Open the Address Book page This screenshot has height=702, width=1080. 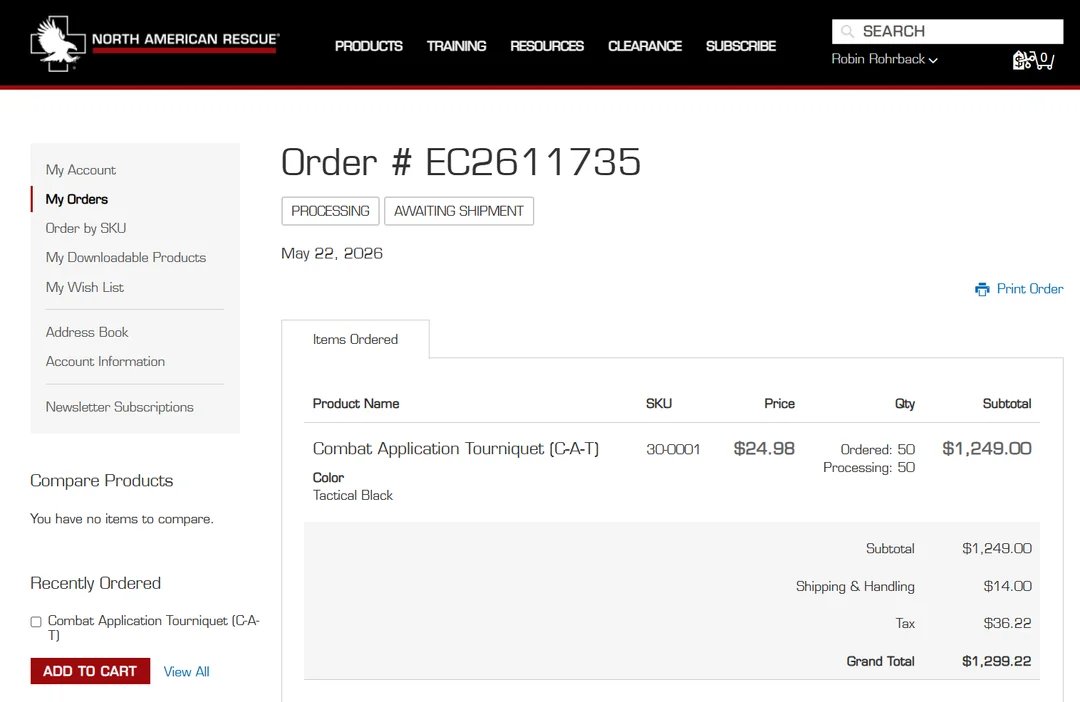pos(87,332)
